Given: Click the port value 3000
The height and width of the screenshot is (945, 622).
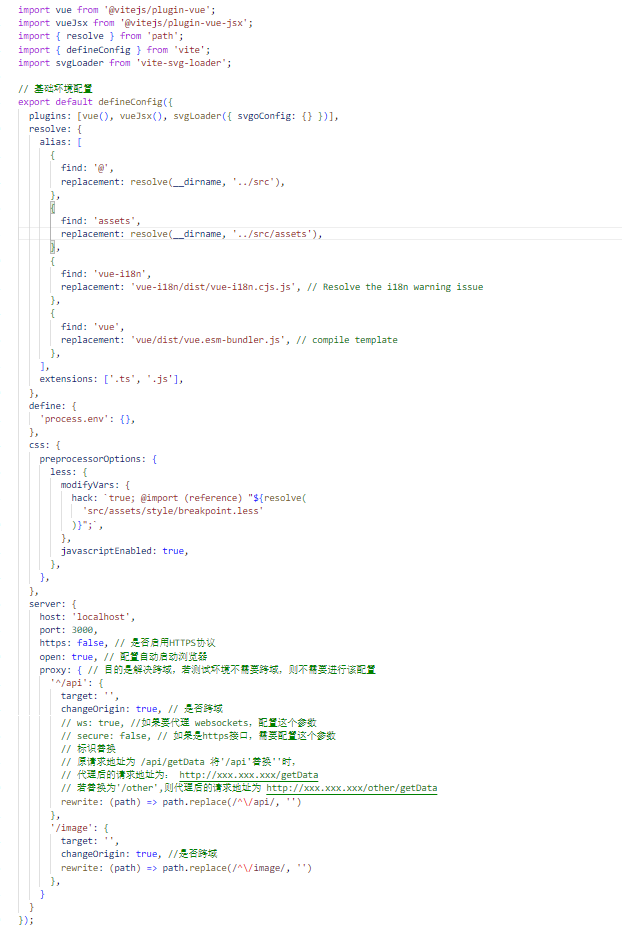Looking at the screenshot, I should 84,630.
